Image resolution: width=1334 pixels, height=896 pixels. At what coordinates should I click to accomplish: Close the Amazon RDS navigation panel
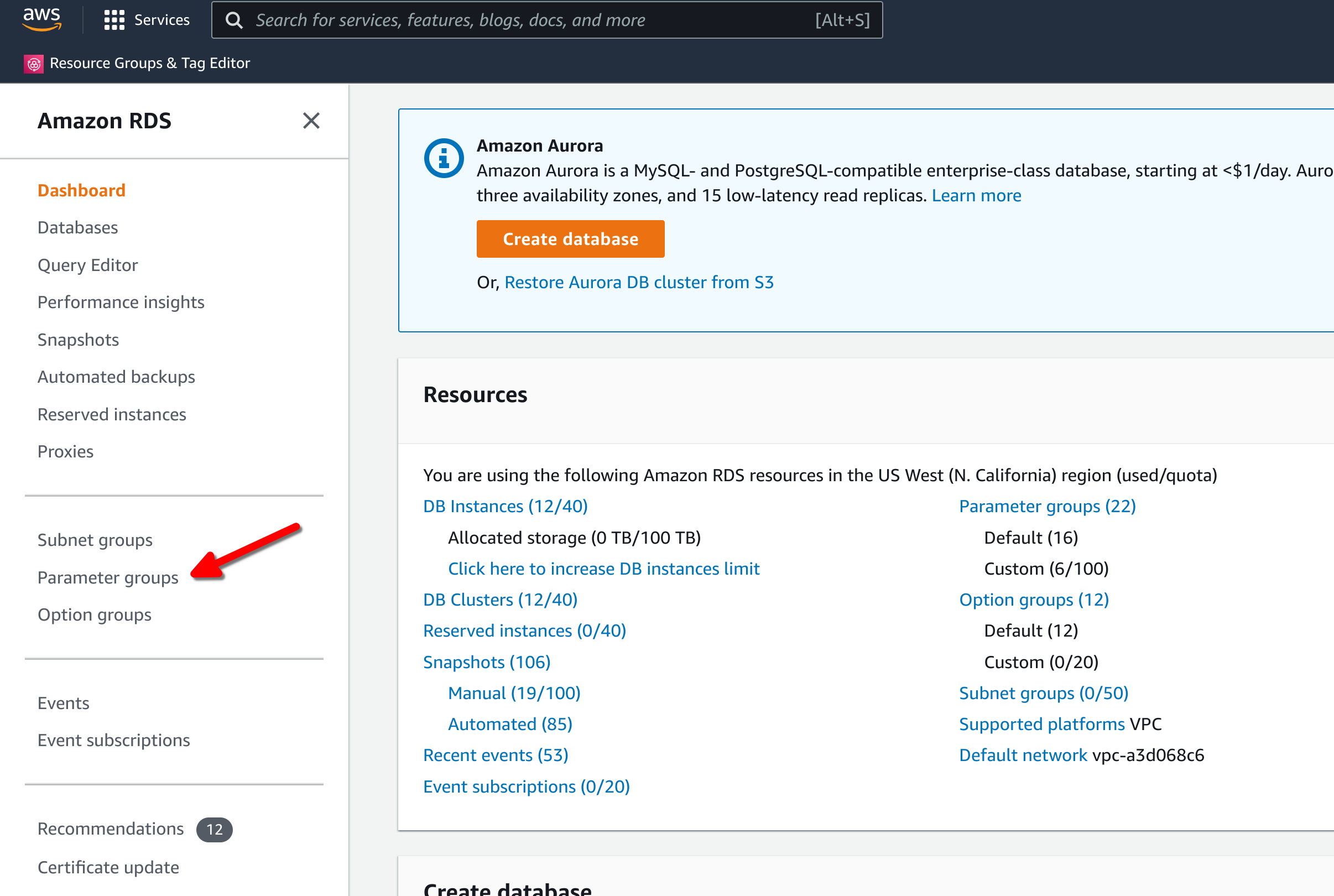(x=311, y=121)
